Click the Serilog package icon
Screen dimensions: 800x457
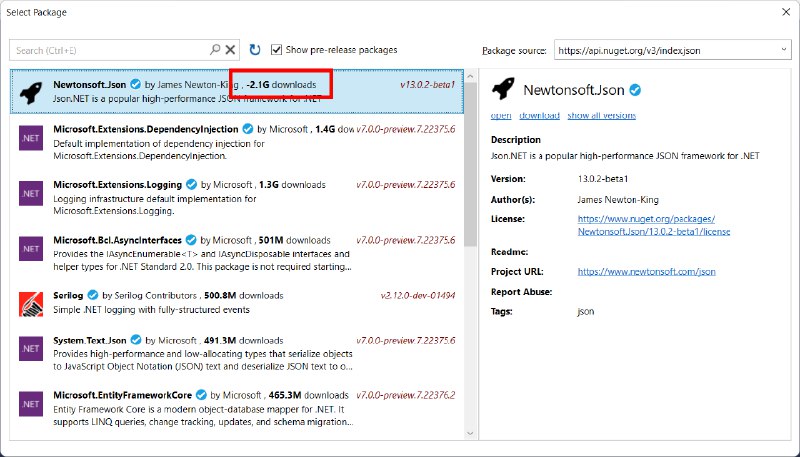pos(31,304)
